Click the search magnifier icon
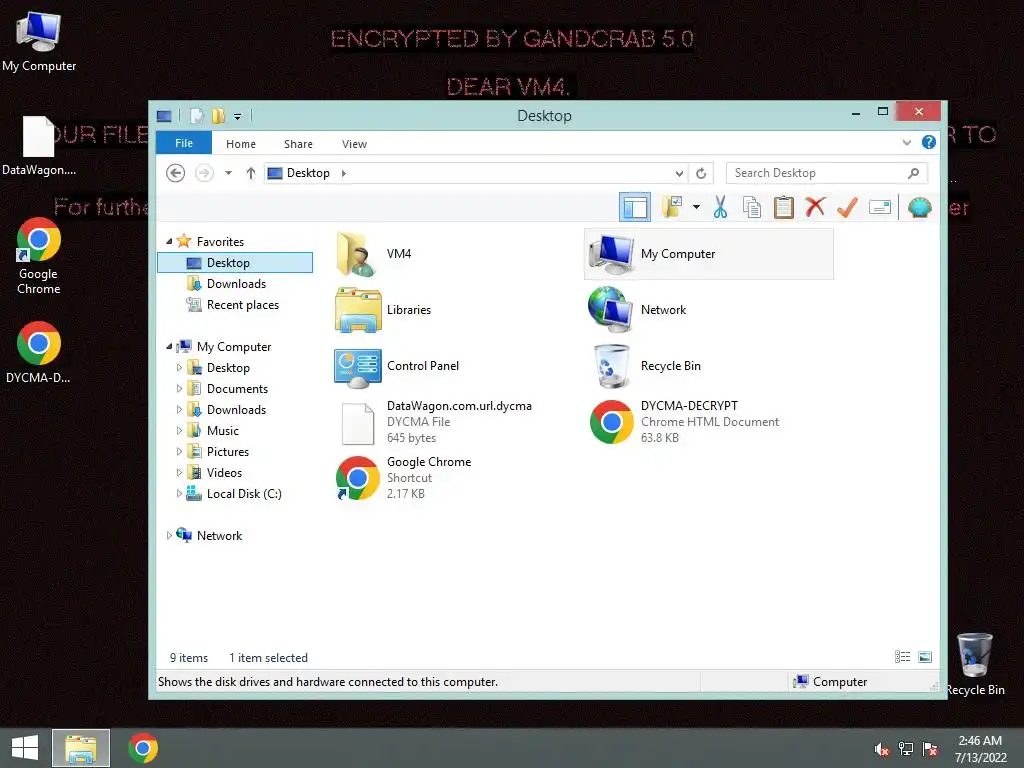The image size is (1024, 768). click(x=913, y=173)
